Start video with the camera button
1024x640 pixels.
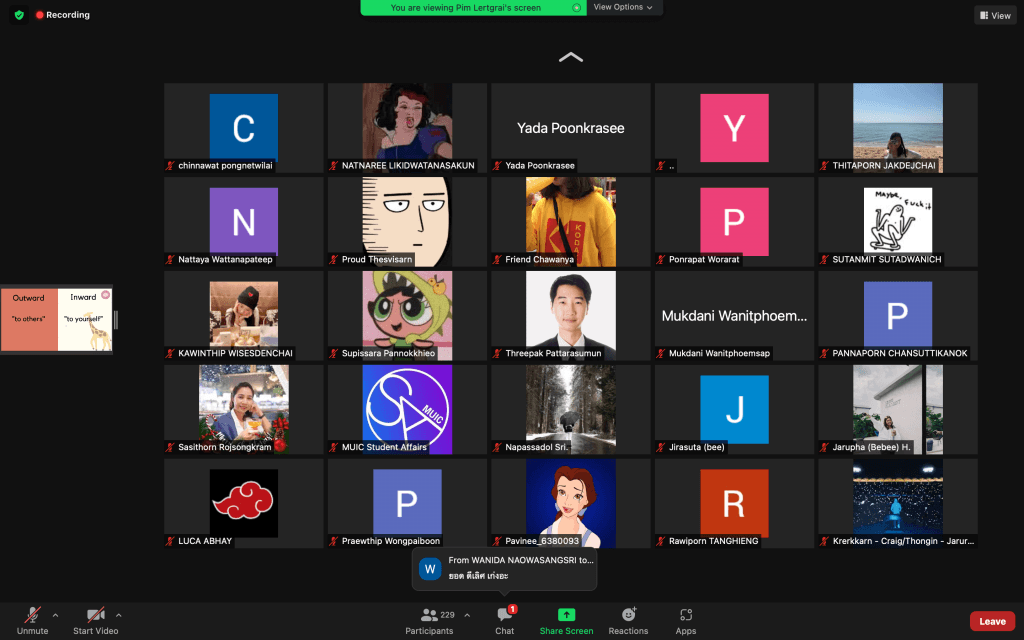[x=95, y=615]
